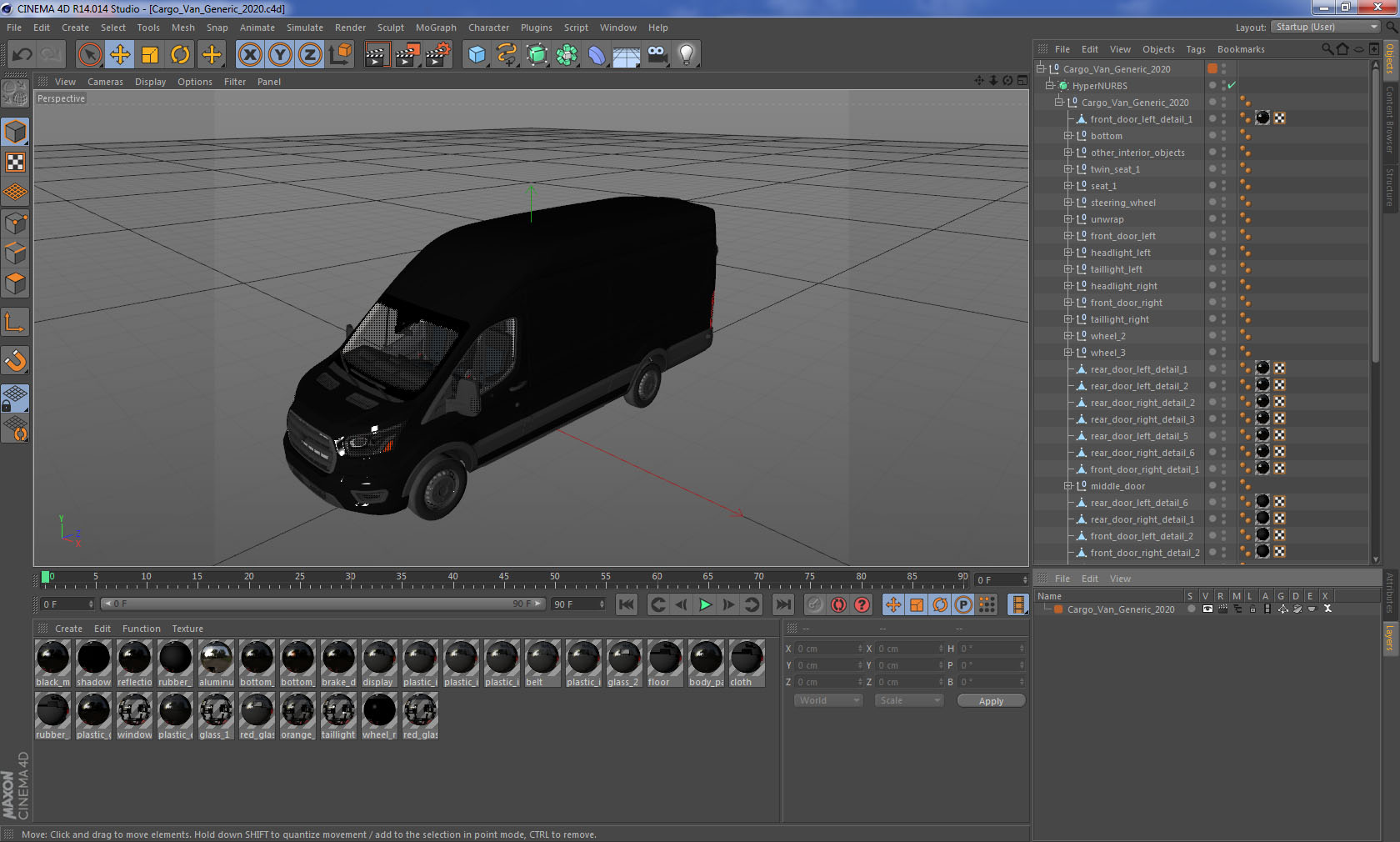Viewport: 1400px width, 842px height.
Task: Click the X position input field
Action: [829, 649]
